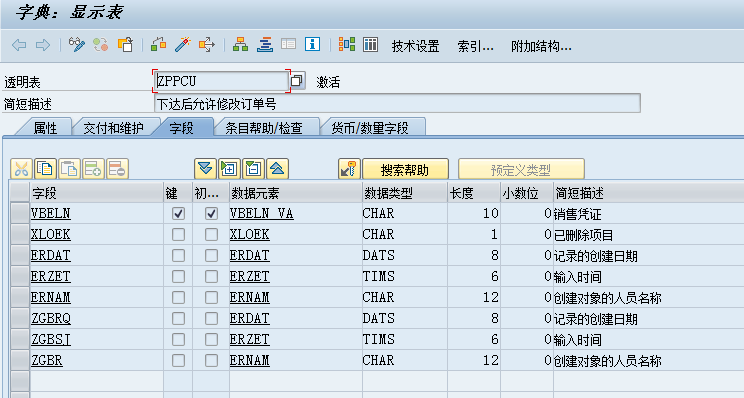Image resolution: width=744 pixels, height=398 pixels.
Task: Toggle key checkbox for XLOEK
Action: (178, 234)
